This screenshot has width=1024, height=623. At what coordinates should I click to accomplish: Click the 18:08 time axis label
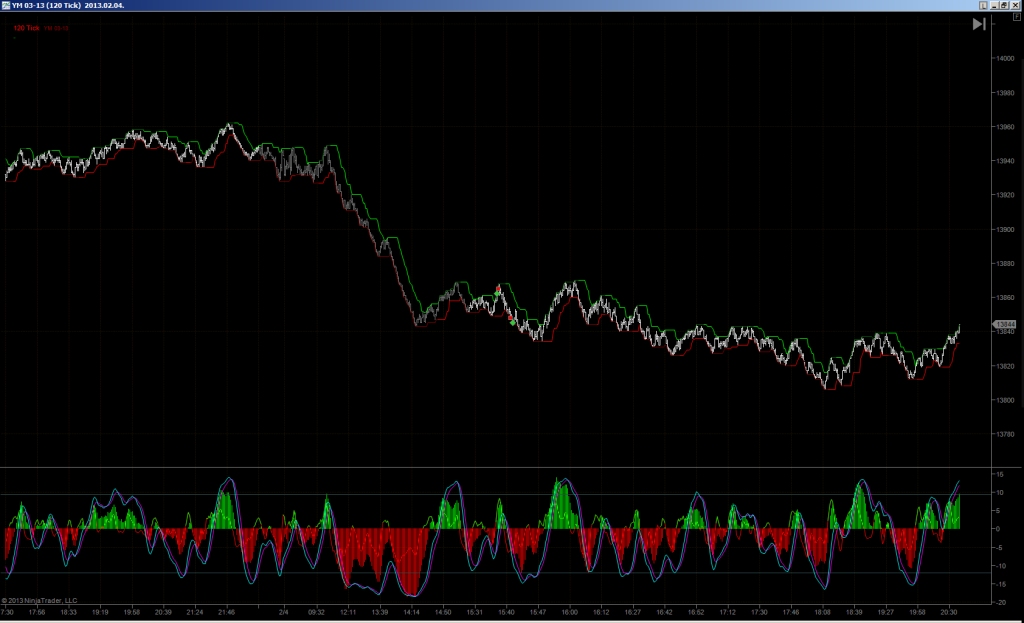tap(822, 613)
